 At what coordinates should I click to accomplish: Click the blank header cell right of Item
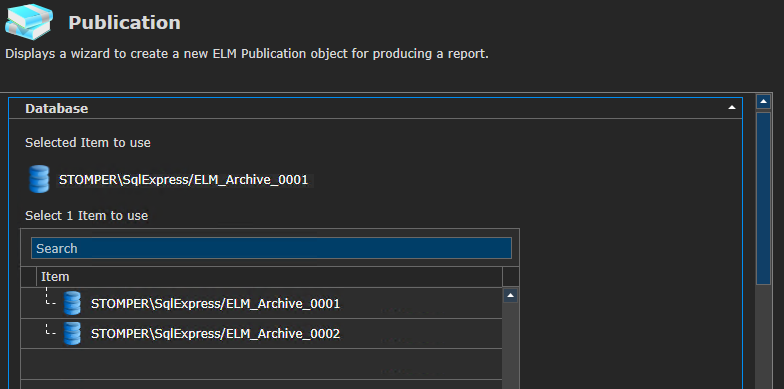coord(510,276)
